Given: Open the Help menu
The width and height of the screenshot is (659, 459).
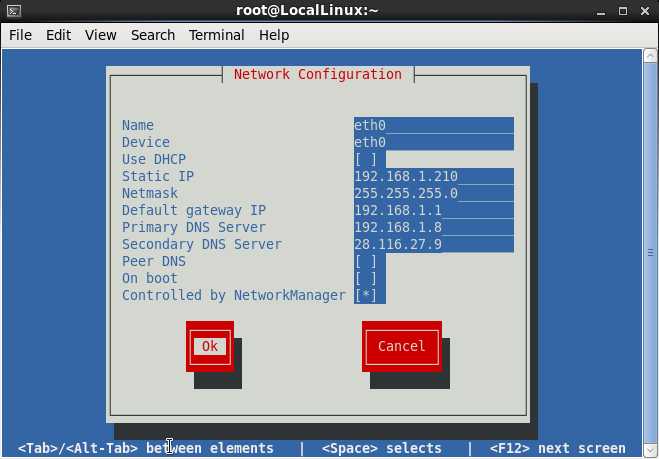Looking at the screenshot, I should 274,35.
